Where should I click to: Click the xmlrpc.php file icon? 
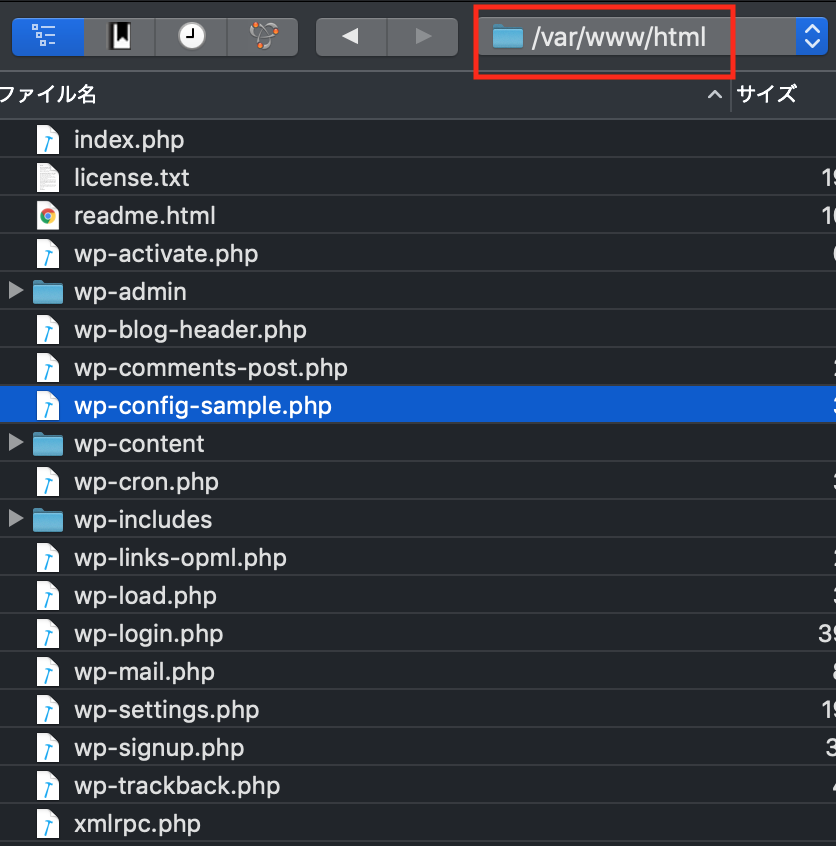click(x=47, y=824)
